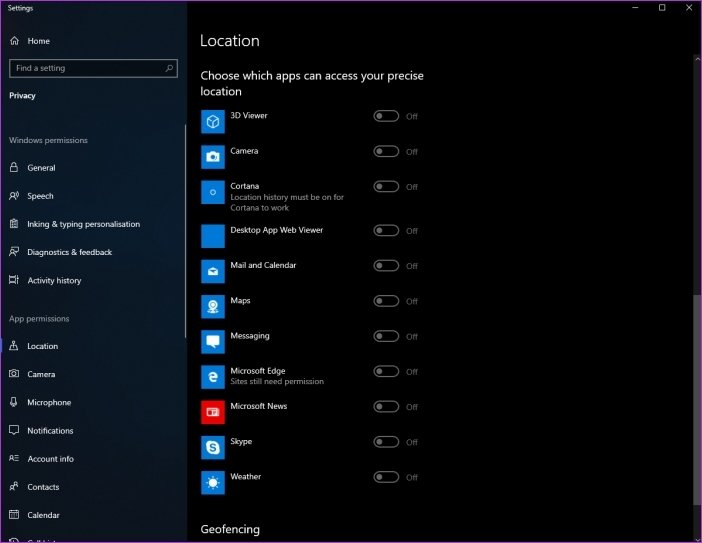Click the red Microsoft News icon
This screenshot has width=702, height=543.
click(213, 412)
